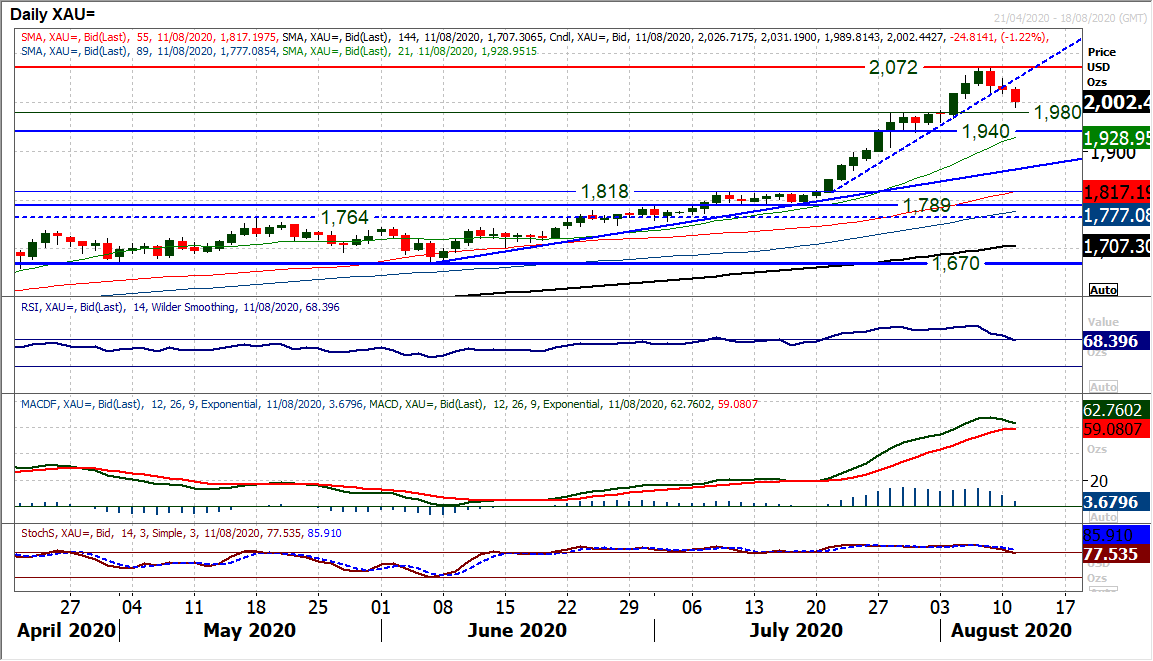Click the RSI value tag 68.396
This screenshot has width=1153, height=661.
[1117, 340]
